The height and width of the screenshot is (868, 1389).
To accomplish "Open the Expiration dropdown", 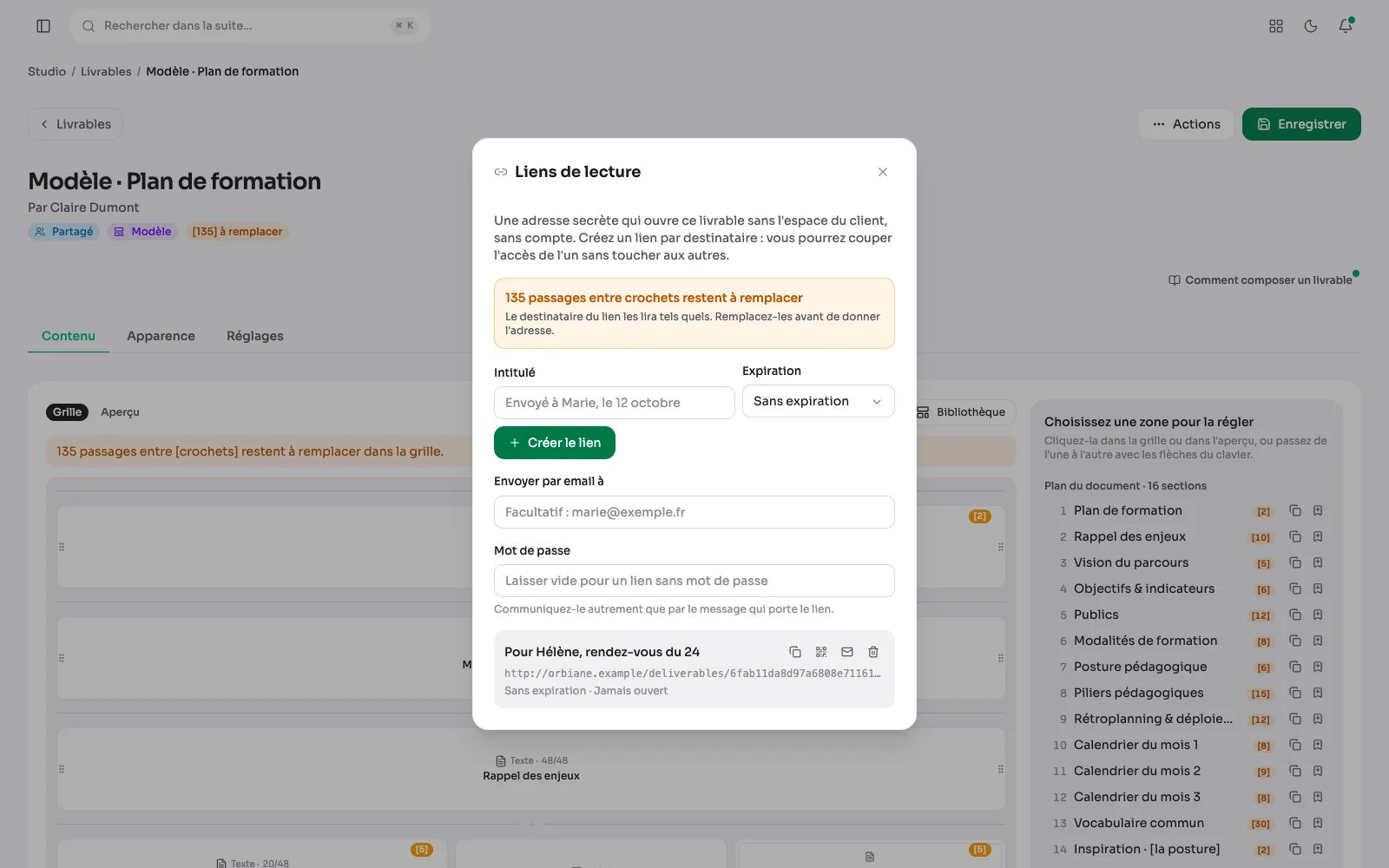I will (818, 401).
